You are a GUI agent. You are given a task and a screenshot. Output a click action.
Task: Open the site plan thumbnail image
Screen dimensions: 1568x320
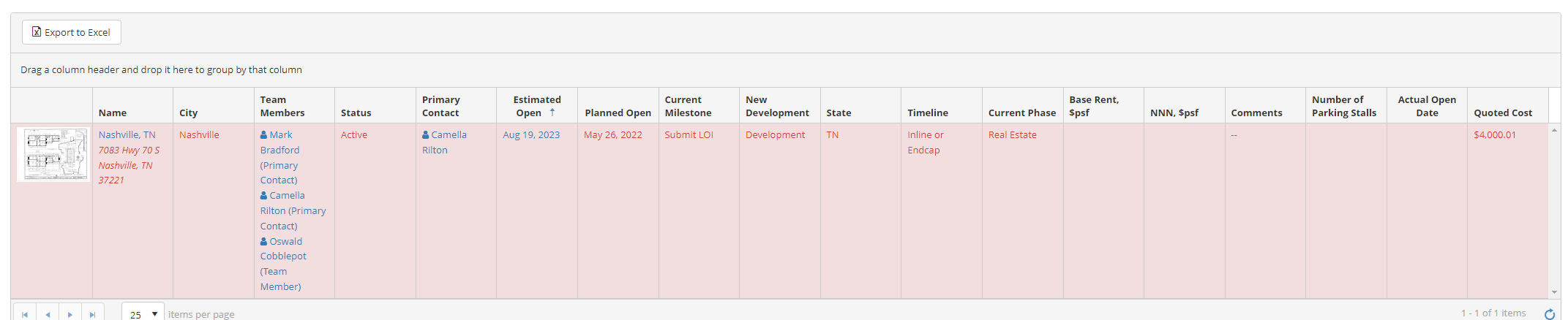click(x=53, y=154)
